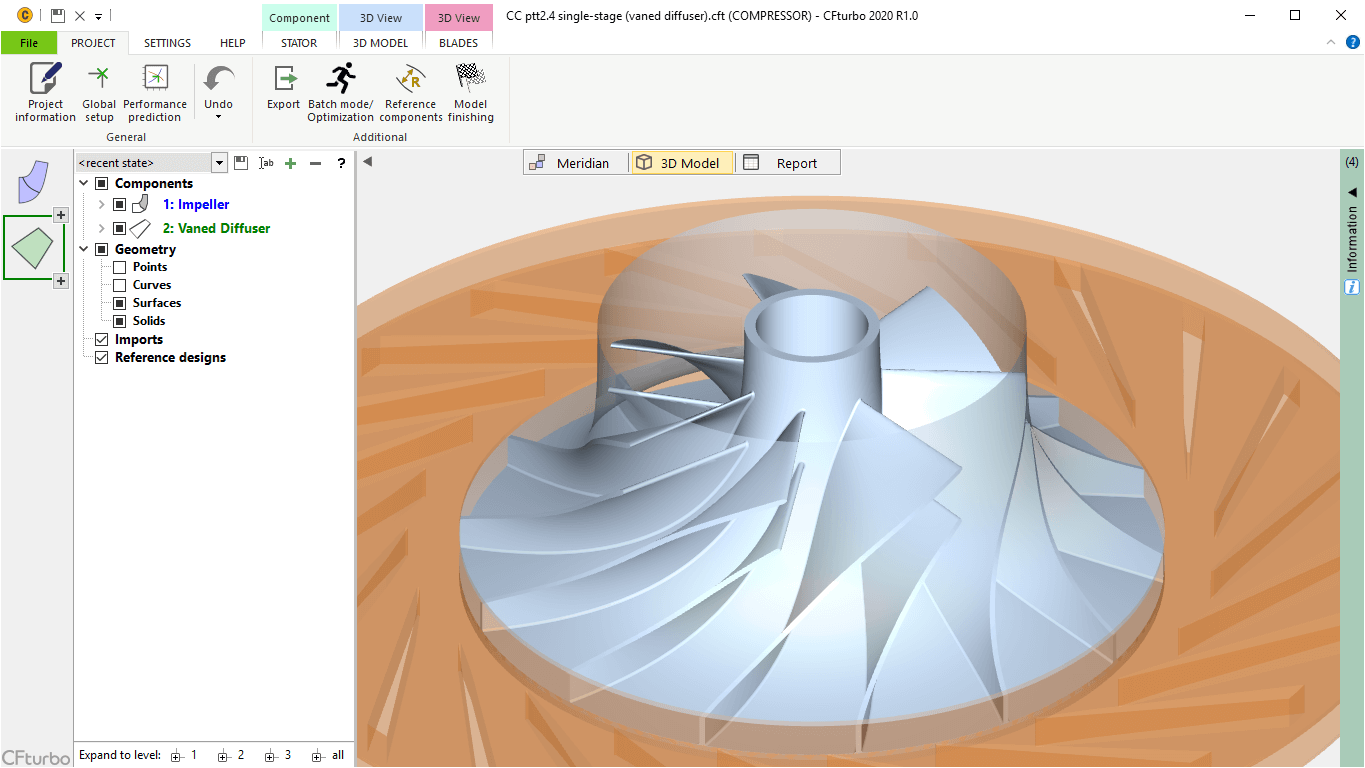Image resolution: width=1365 pixels, height=768 pixels.
Task: Open Reference components
Action: pyautogui.click(x=411, y=92)
